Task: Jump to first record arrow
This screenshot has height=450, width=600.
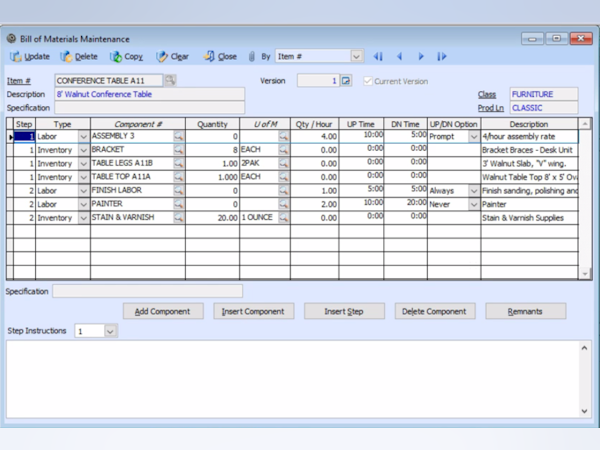Action: (378, 57)
